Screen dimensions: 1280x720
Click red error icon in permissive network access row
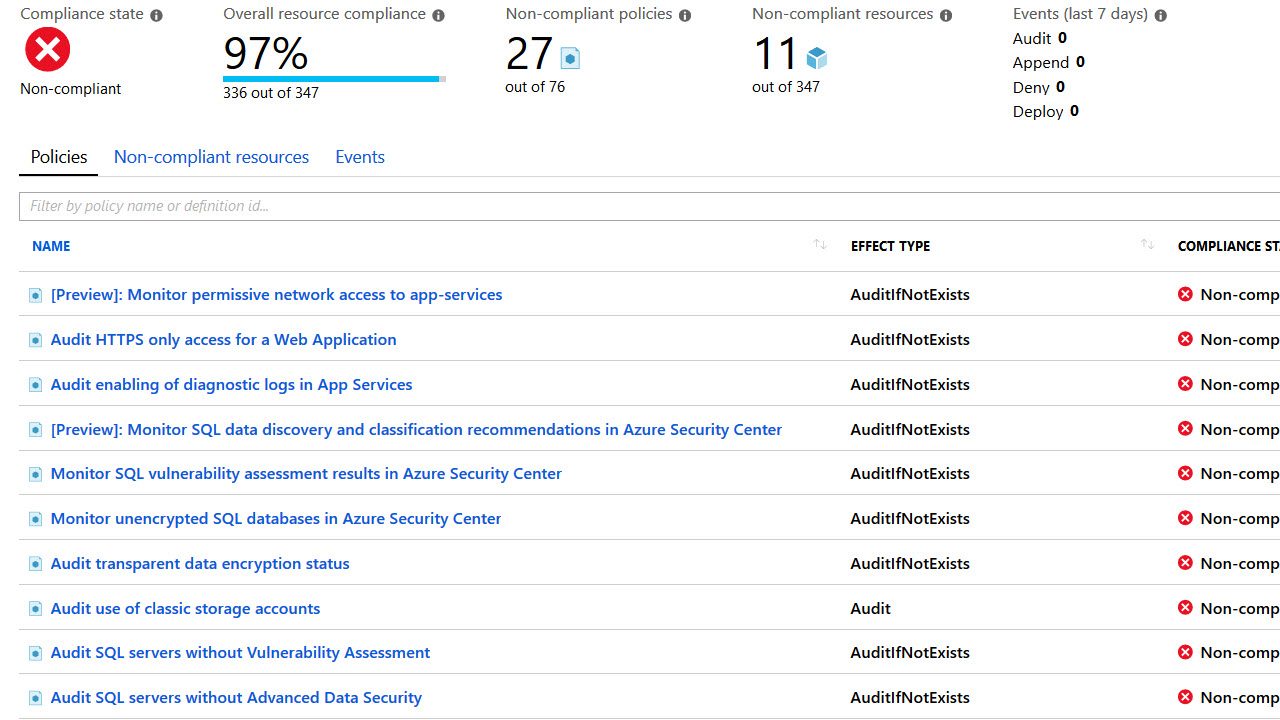pos(1185,294)
